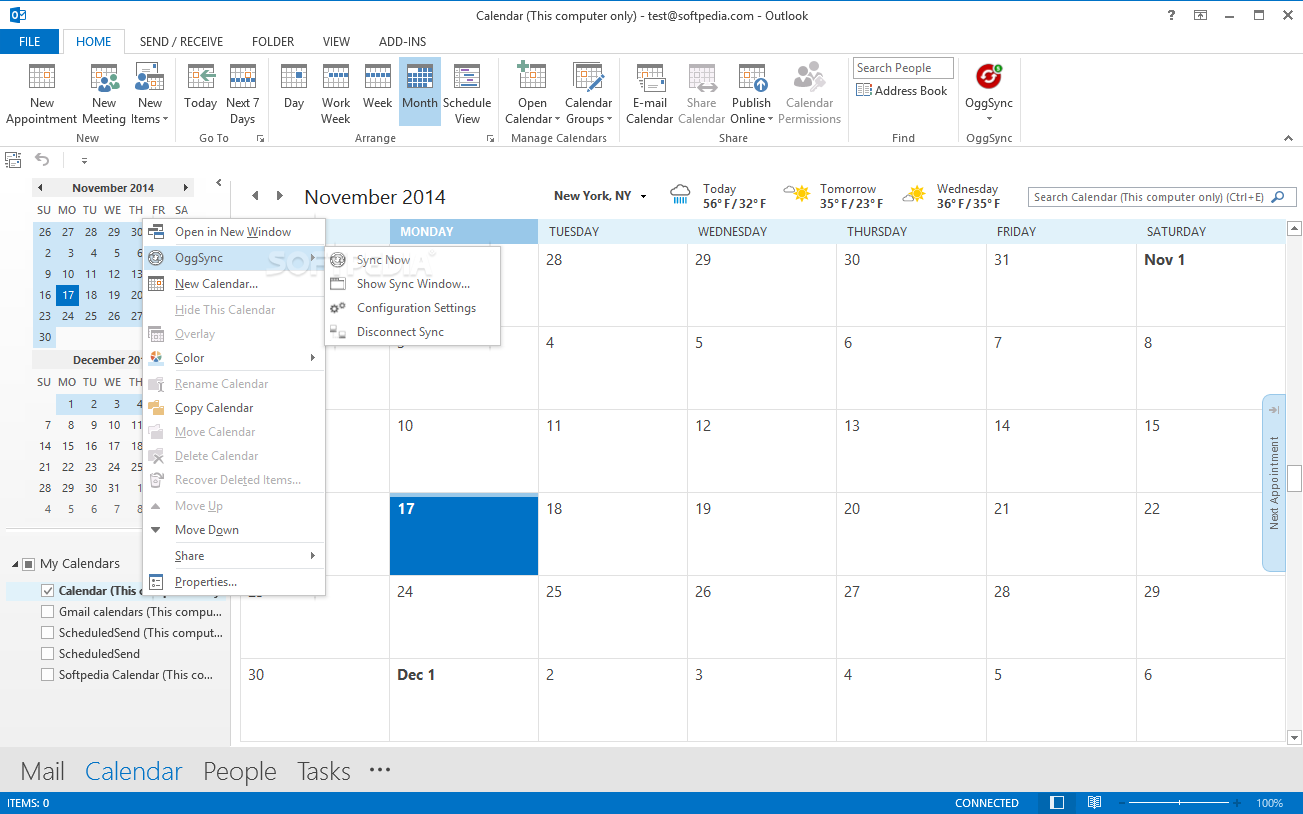Image resolution: width=1303 pixels, height=814 pixels.
Task: Choose Show Sync Window...
Action: coord(413,284)
